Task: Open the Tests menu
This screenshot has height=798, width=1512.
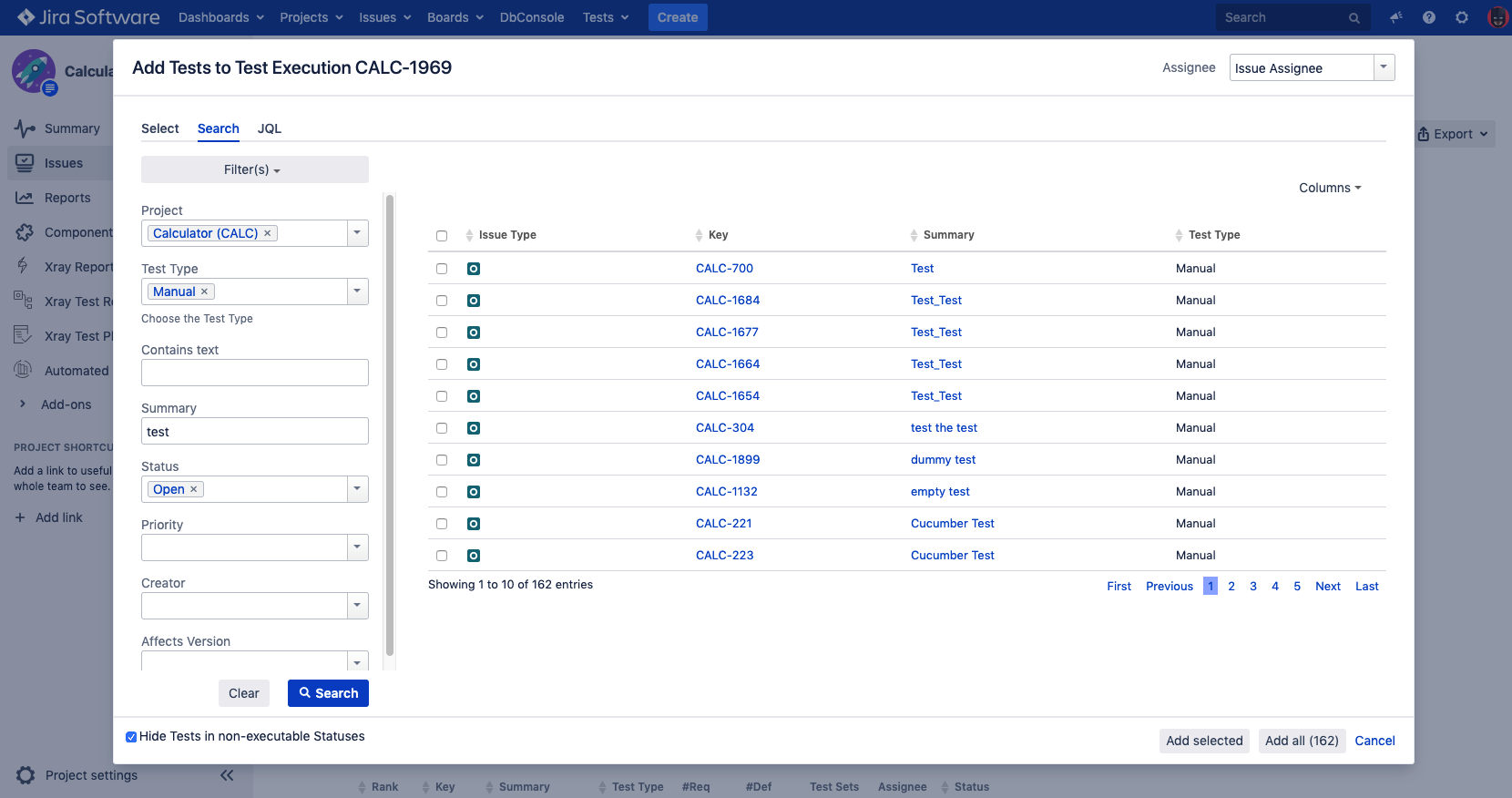Action: 607,17
